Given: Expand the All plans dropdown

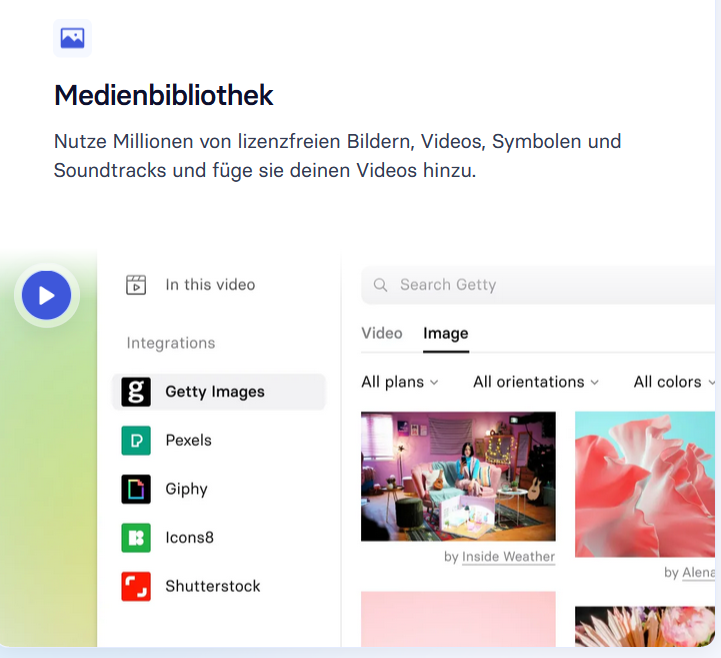Looking at the screenshot, I should tap(399, 382).
